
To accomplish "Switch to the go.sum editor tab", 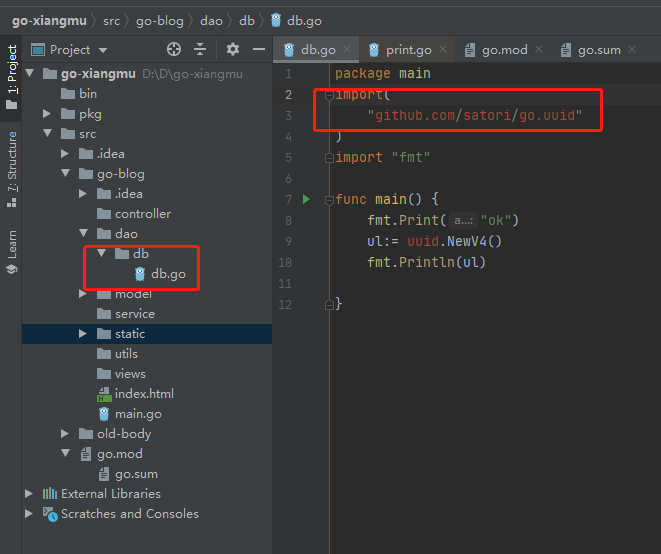I will [x=599, y=50].
